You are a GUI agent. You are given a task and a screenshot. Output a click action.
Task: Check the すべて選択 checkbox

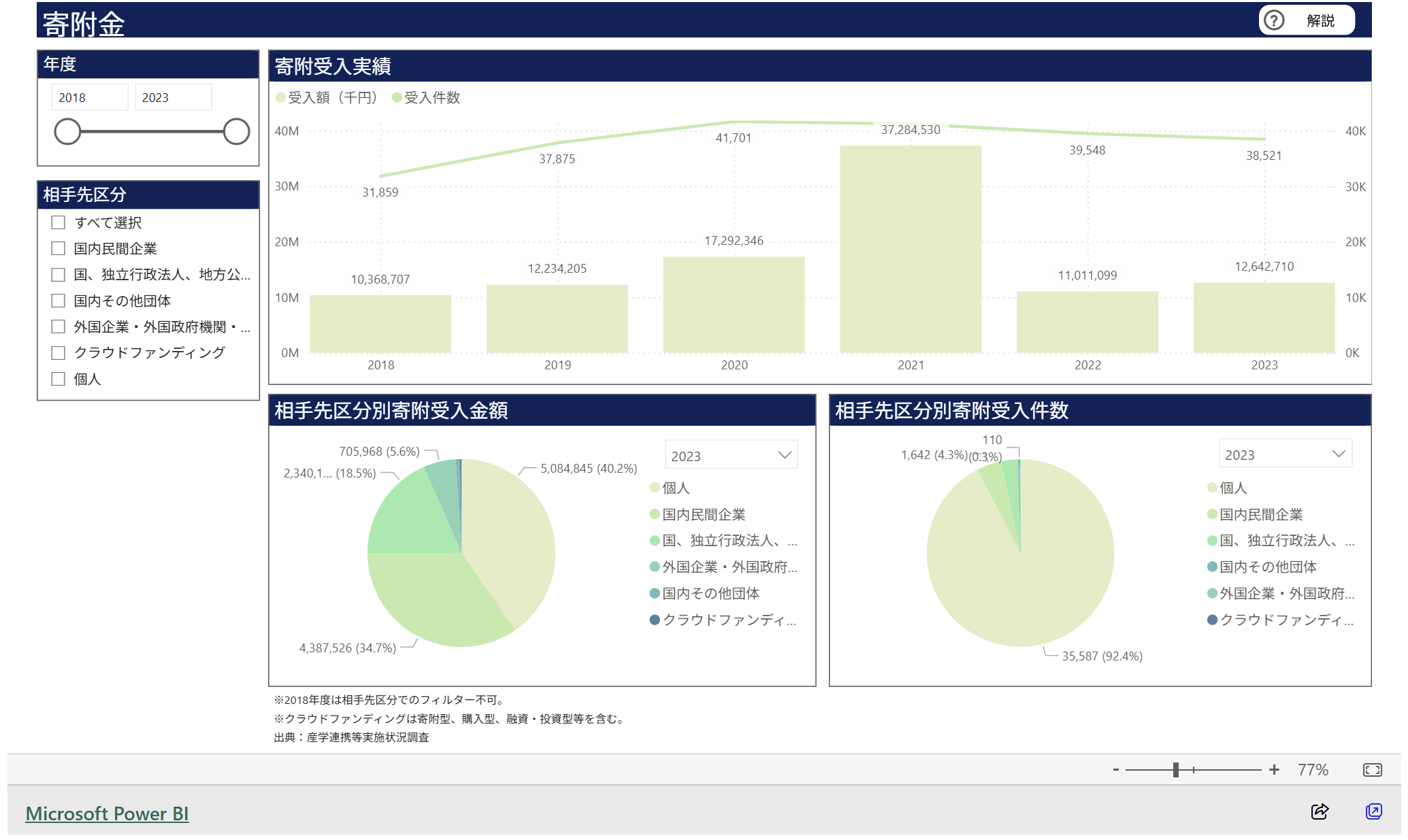59,222
